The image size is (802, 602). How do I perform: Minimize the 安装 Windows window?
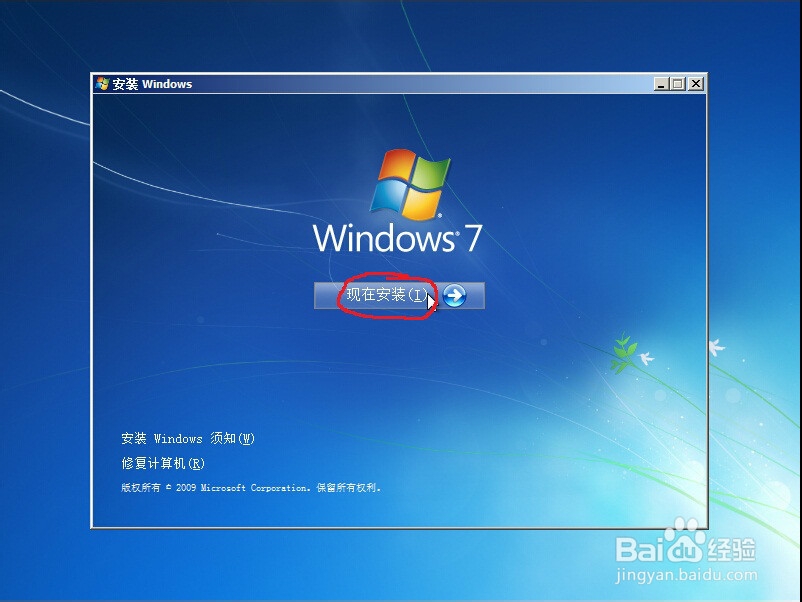tap(661, 84)
